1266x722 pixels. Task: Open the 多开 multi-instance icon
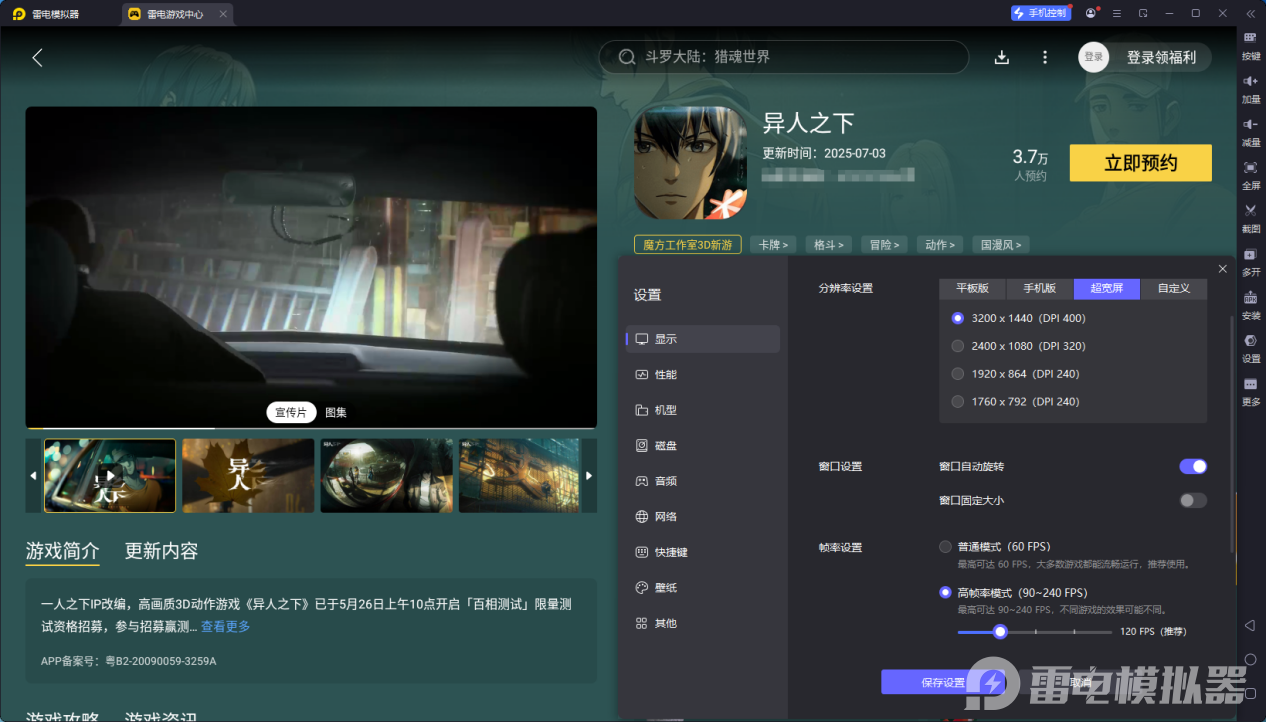1250,254
